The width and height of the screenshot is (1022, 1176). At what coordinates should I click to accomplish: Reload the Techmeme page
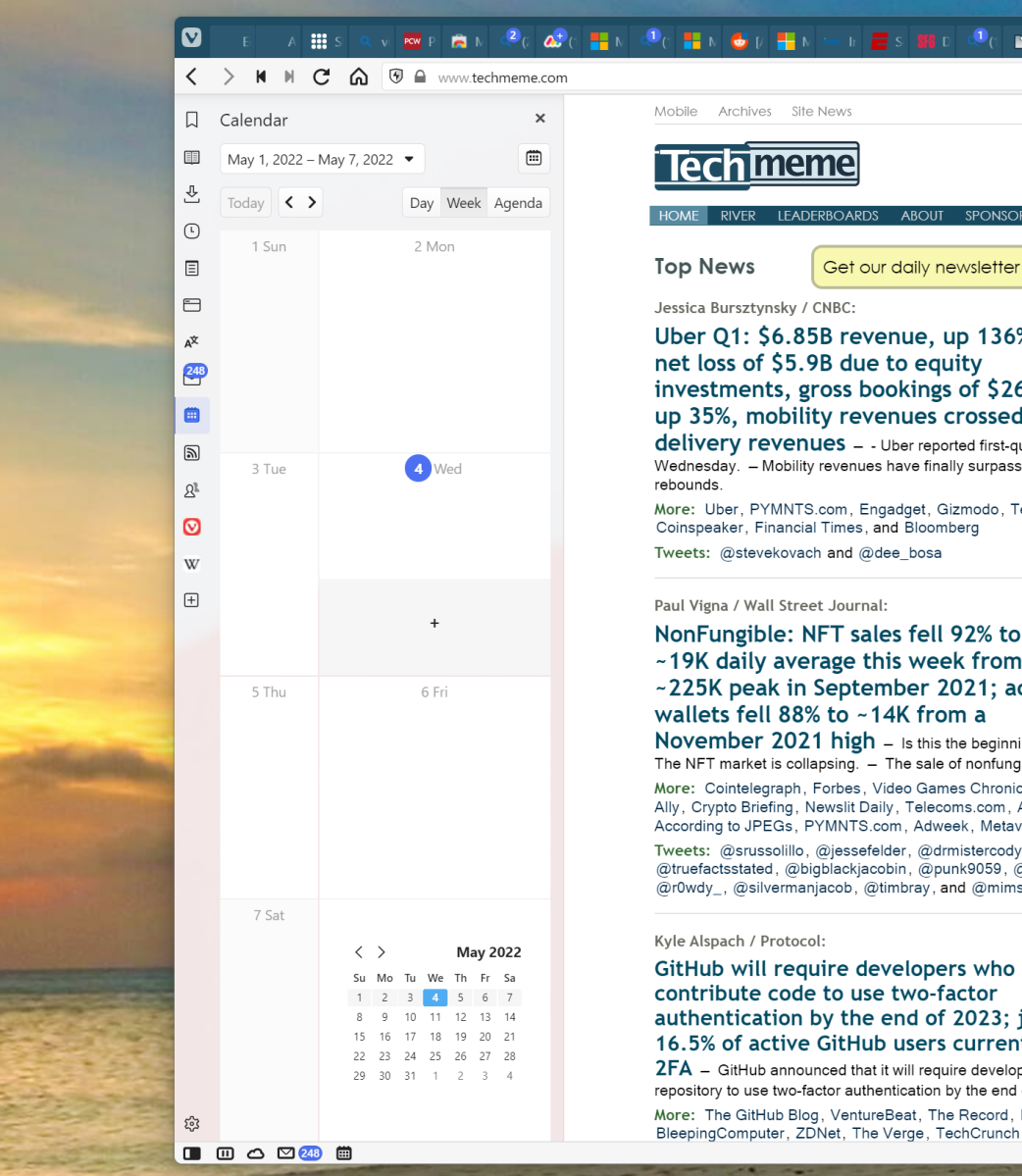point(322,77)
